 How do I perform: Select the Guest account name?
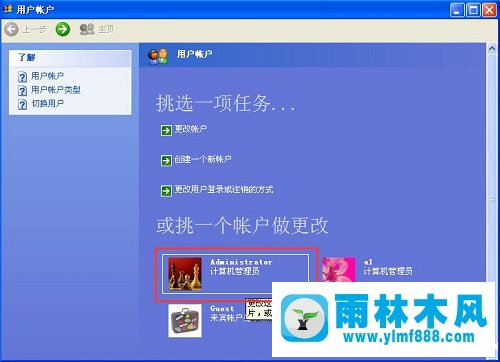[x=222, y=309]
